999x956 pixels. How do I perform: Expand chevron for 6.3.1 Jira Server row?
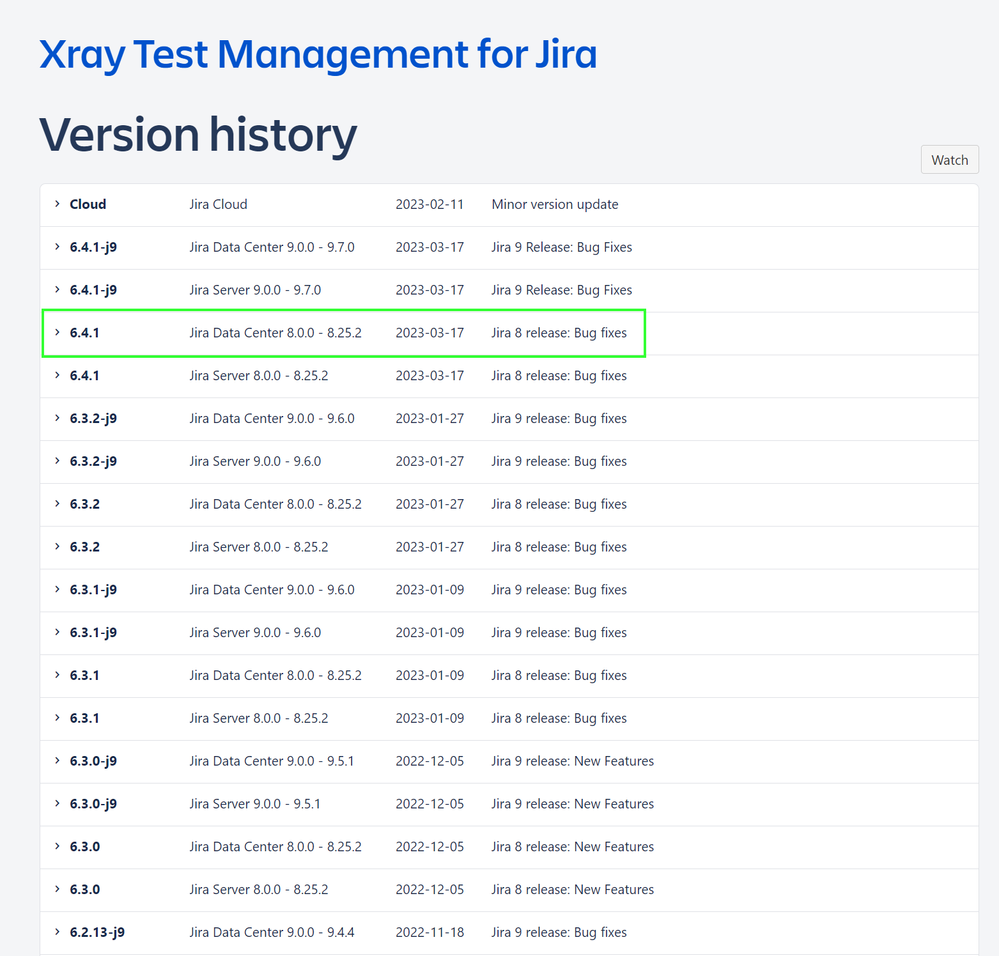point(57,718)
